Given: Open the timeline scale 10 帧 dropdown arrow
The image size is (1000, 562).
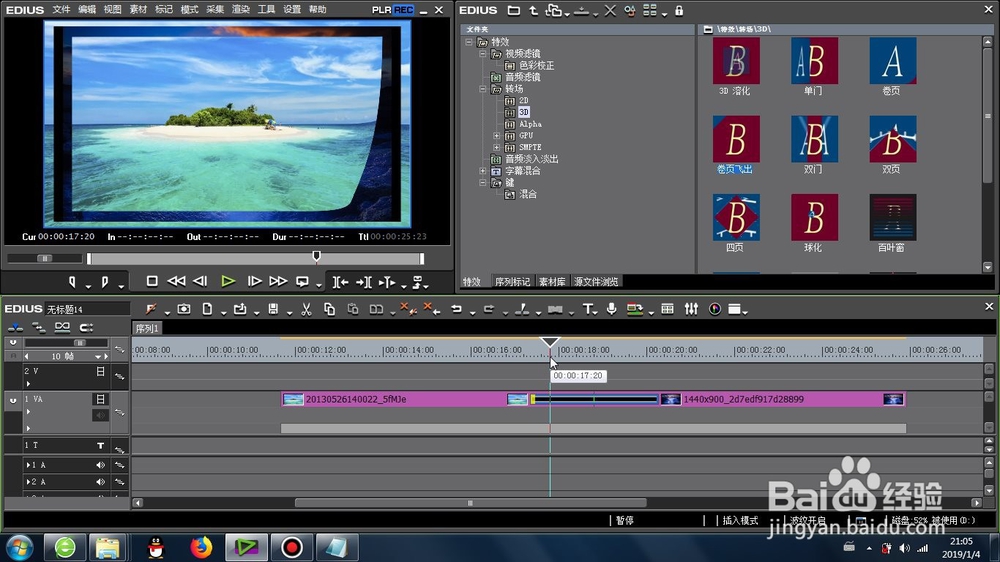Looking at the screenshot, I should (x=98, y=357).
